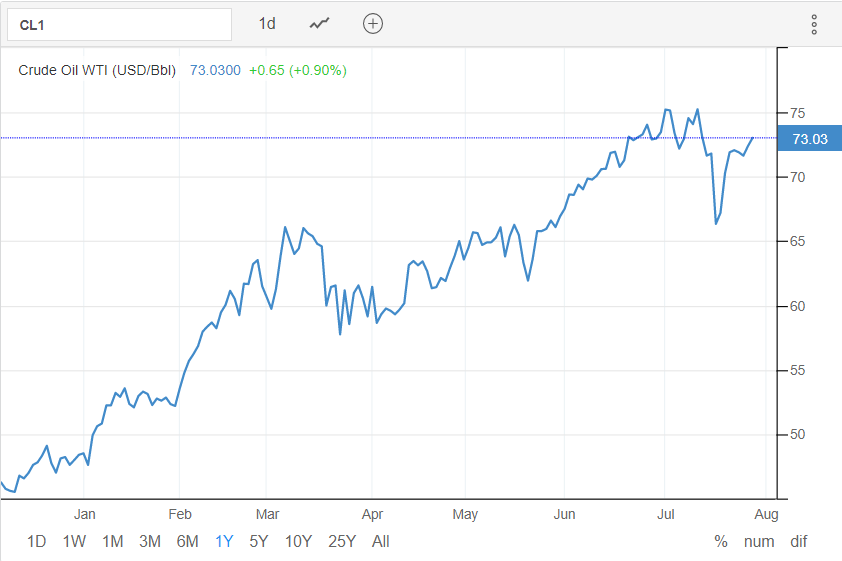Select the 1D time range
Viewport: 842px width, 561px height.
point(36,542)
